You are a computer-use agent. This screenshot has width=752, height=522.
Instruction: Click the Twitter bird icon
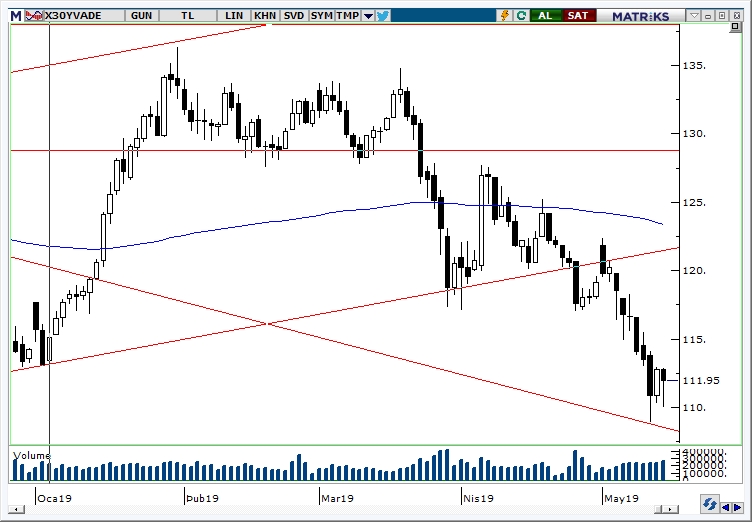(383, 16)
